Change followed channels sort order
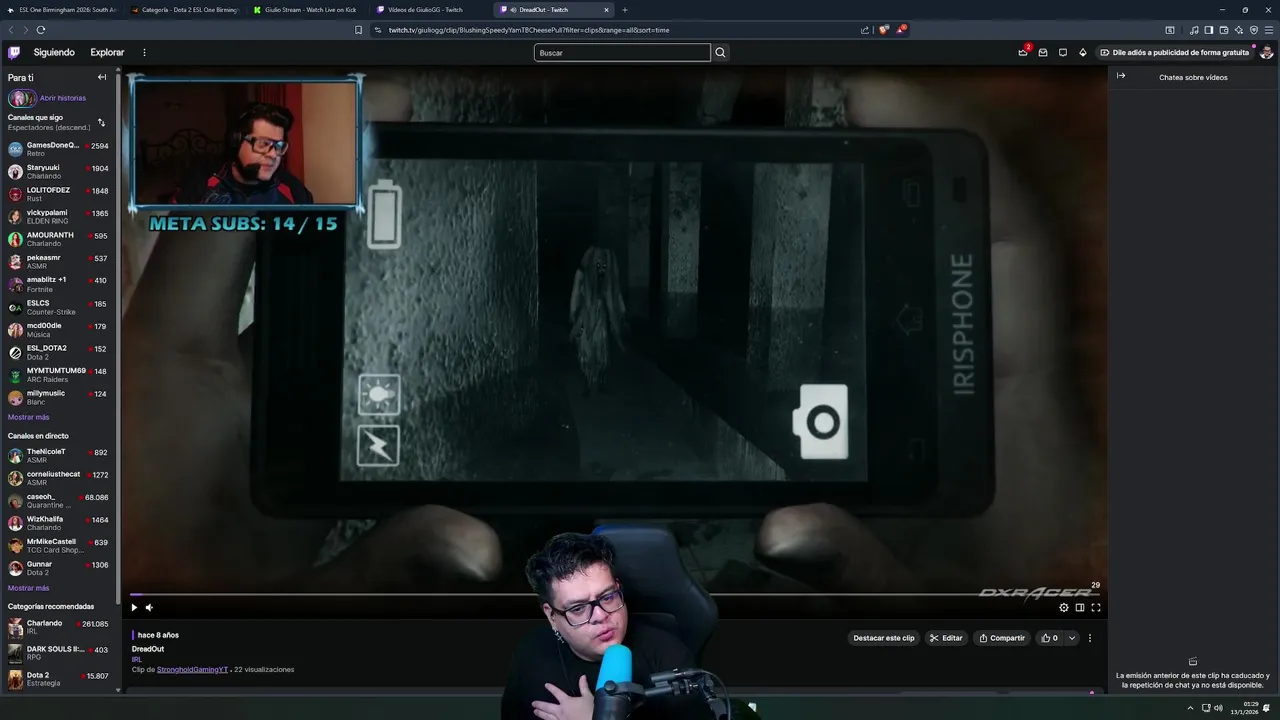Viewport: 1280px width, 720px height. pyautogui.click(x=101, y=122)
